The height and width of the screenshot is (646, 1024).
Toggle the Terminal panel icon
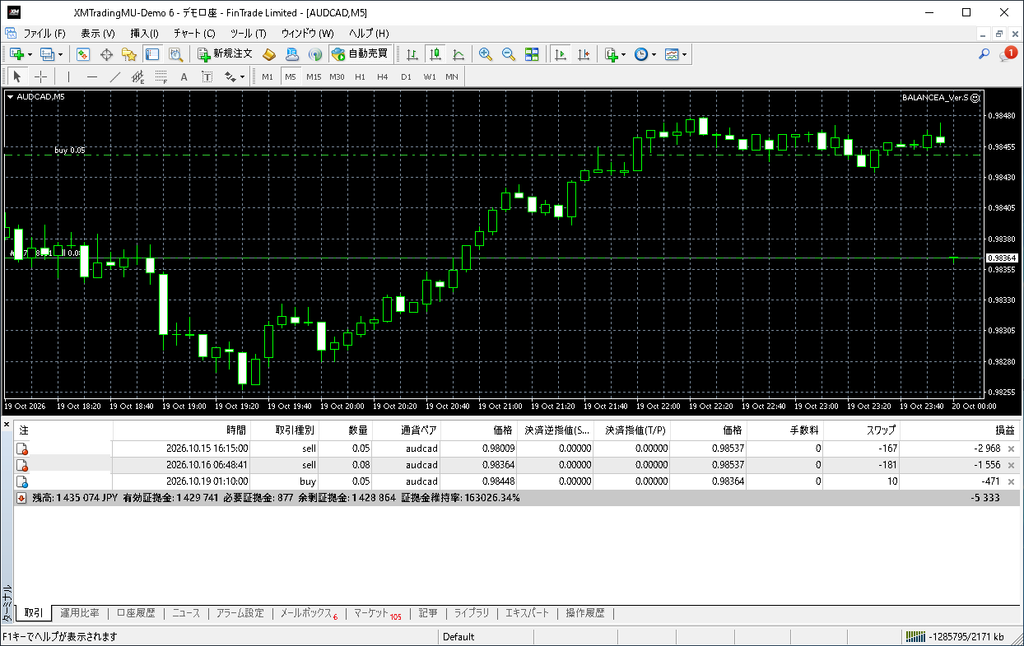tap(152, 54)
